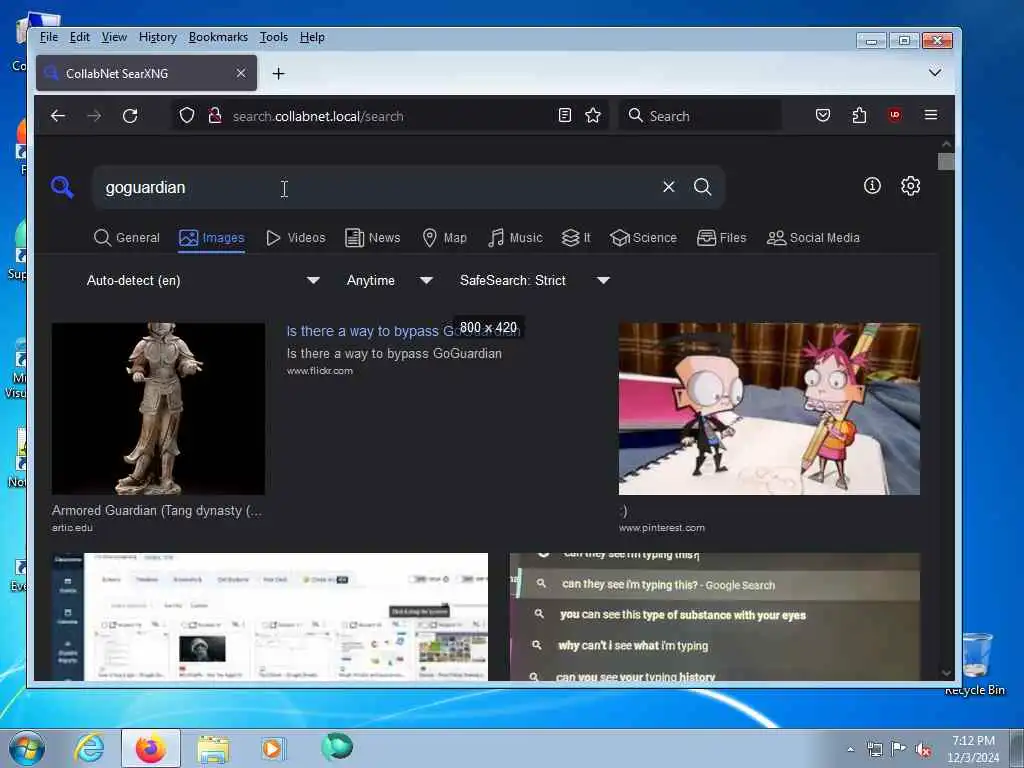This screenshot has height=768, width=1024.
Task: Focus the Firefox Search box
Action: tap(700, 116)
